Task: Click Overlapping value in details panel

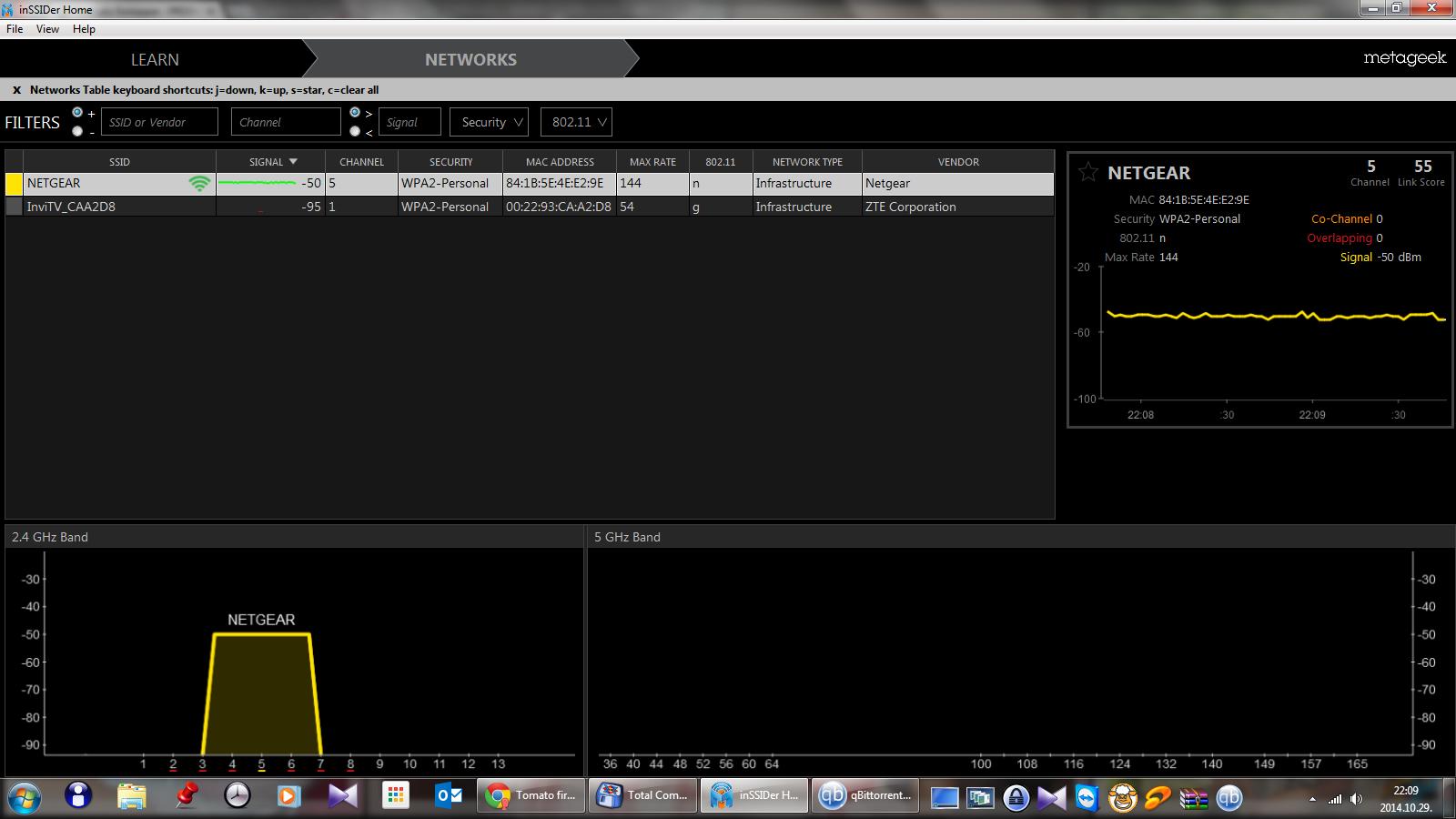Action: [x=1380, y=238]
